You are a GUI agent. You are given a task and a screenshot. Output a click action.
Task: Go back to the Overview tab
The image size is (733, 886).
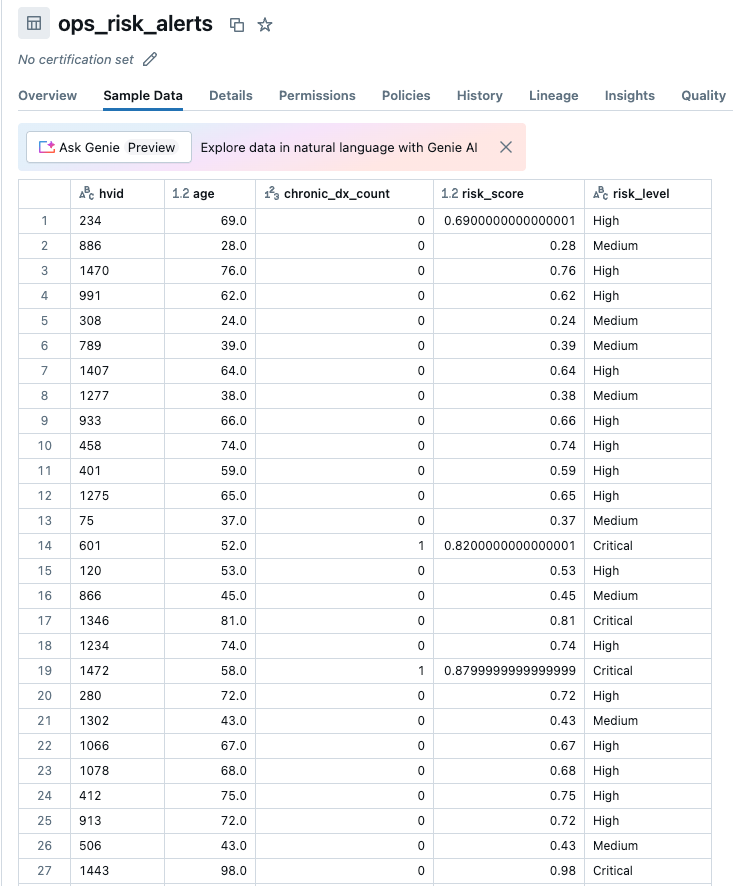click(x=48, y=96)
